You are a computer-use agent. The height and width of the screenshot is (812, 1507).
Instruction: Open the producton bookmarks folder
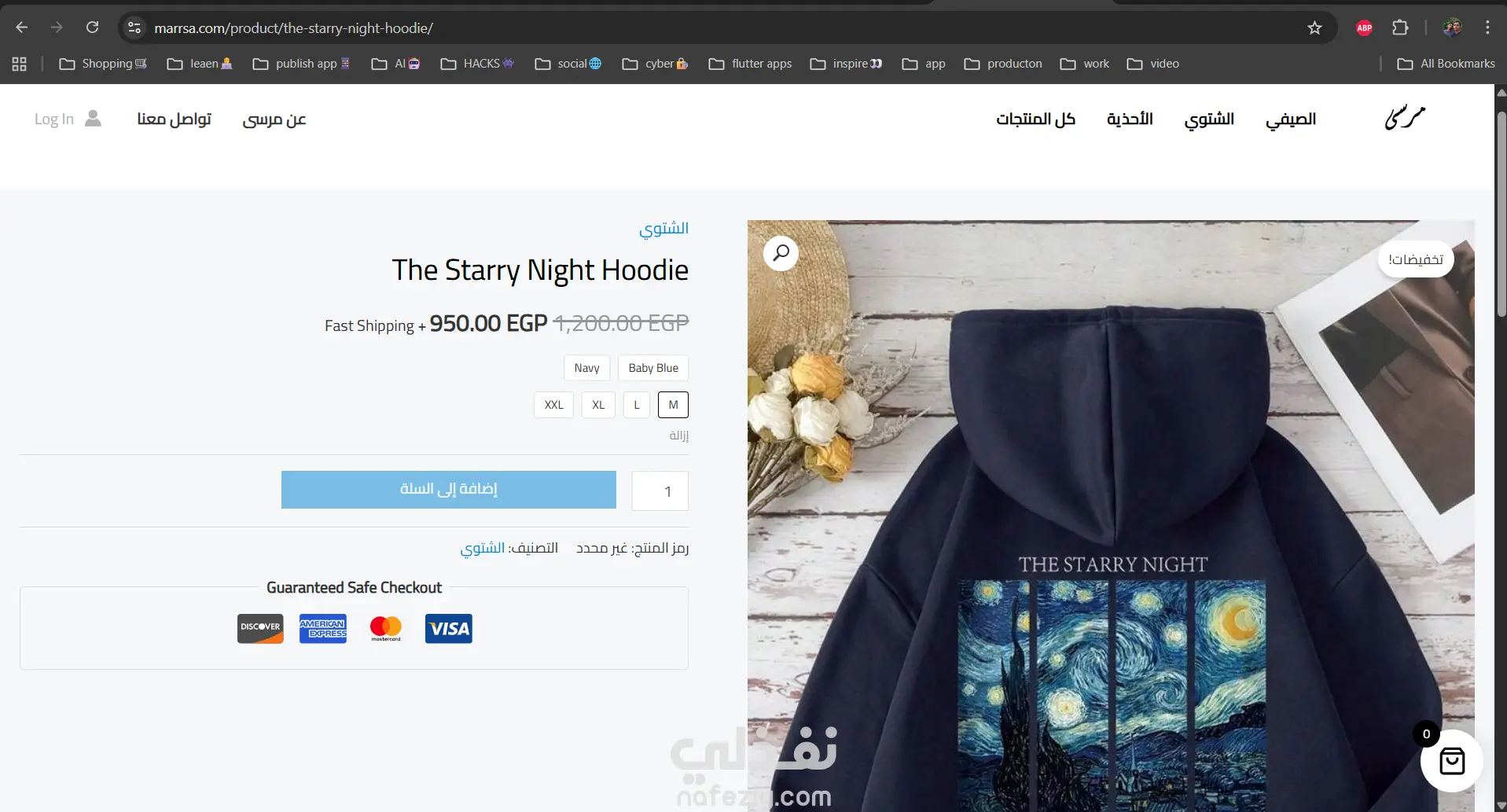[1003, 64]
